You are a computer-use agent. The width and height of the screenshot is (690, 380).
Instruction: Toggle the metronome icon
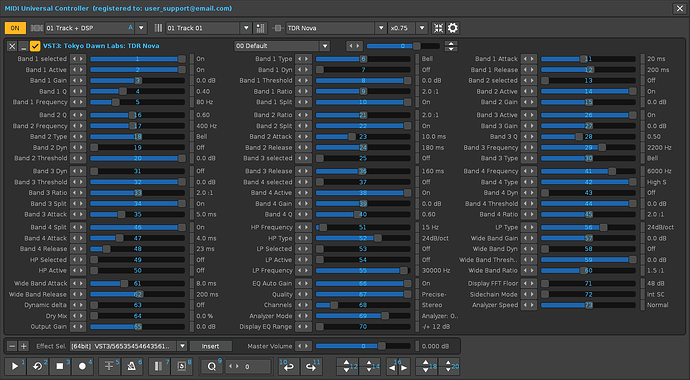tap(132, 366)
